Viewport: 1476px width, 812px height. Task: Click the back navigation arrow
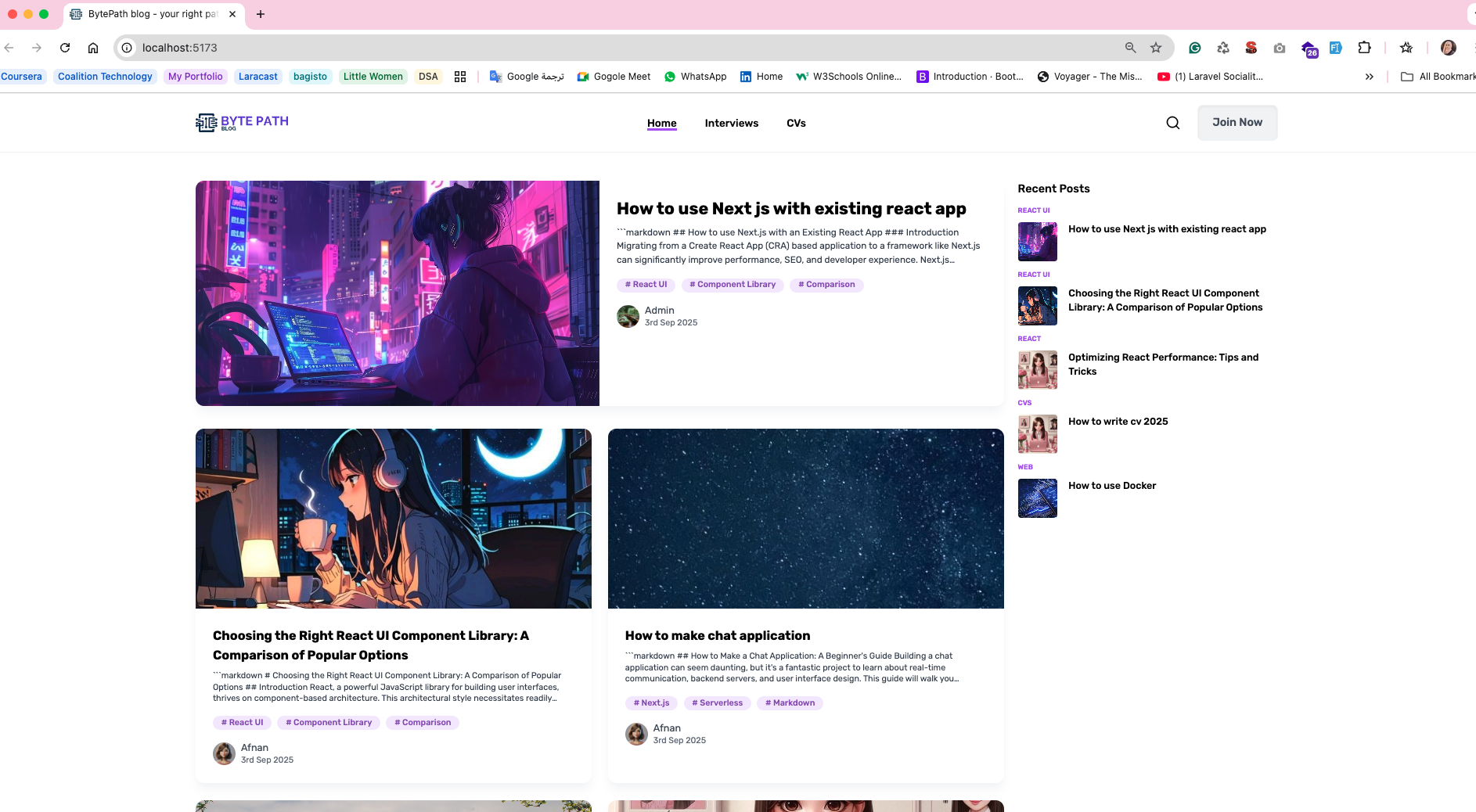tap(9, 48)
